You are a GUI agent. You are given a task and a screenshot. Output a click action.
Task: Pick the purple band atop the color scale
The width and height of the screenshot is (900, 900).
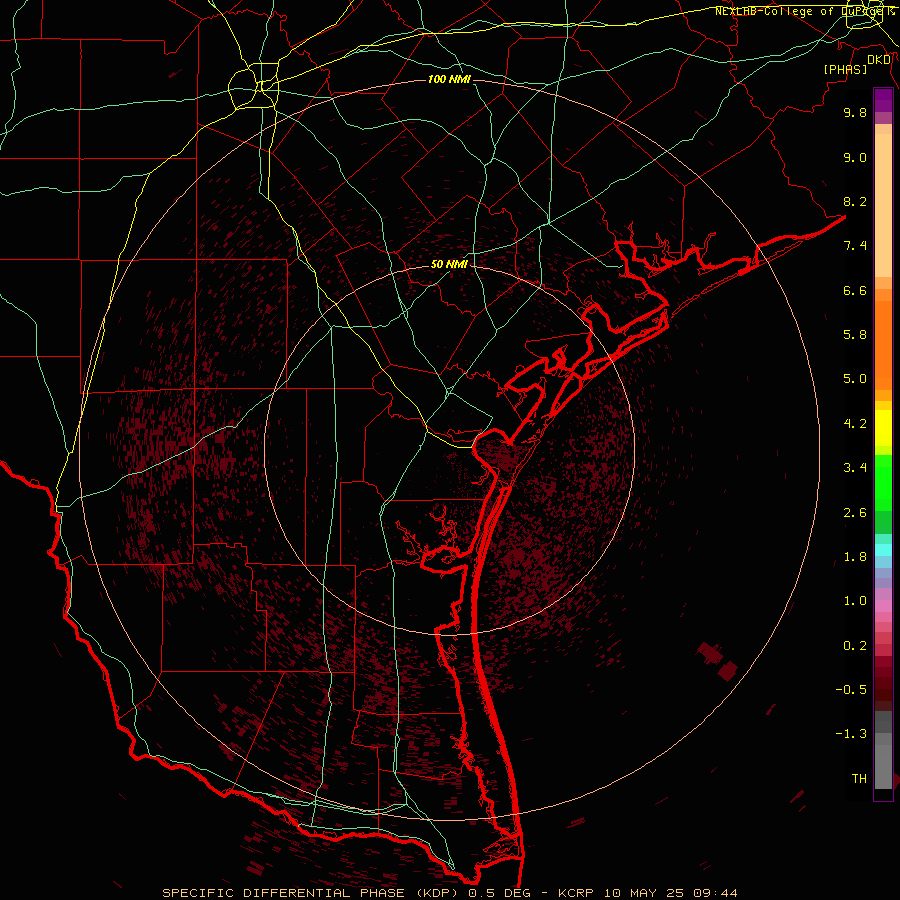pyautogui.click(x=883, y=100)
